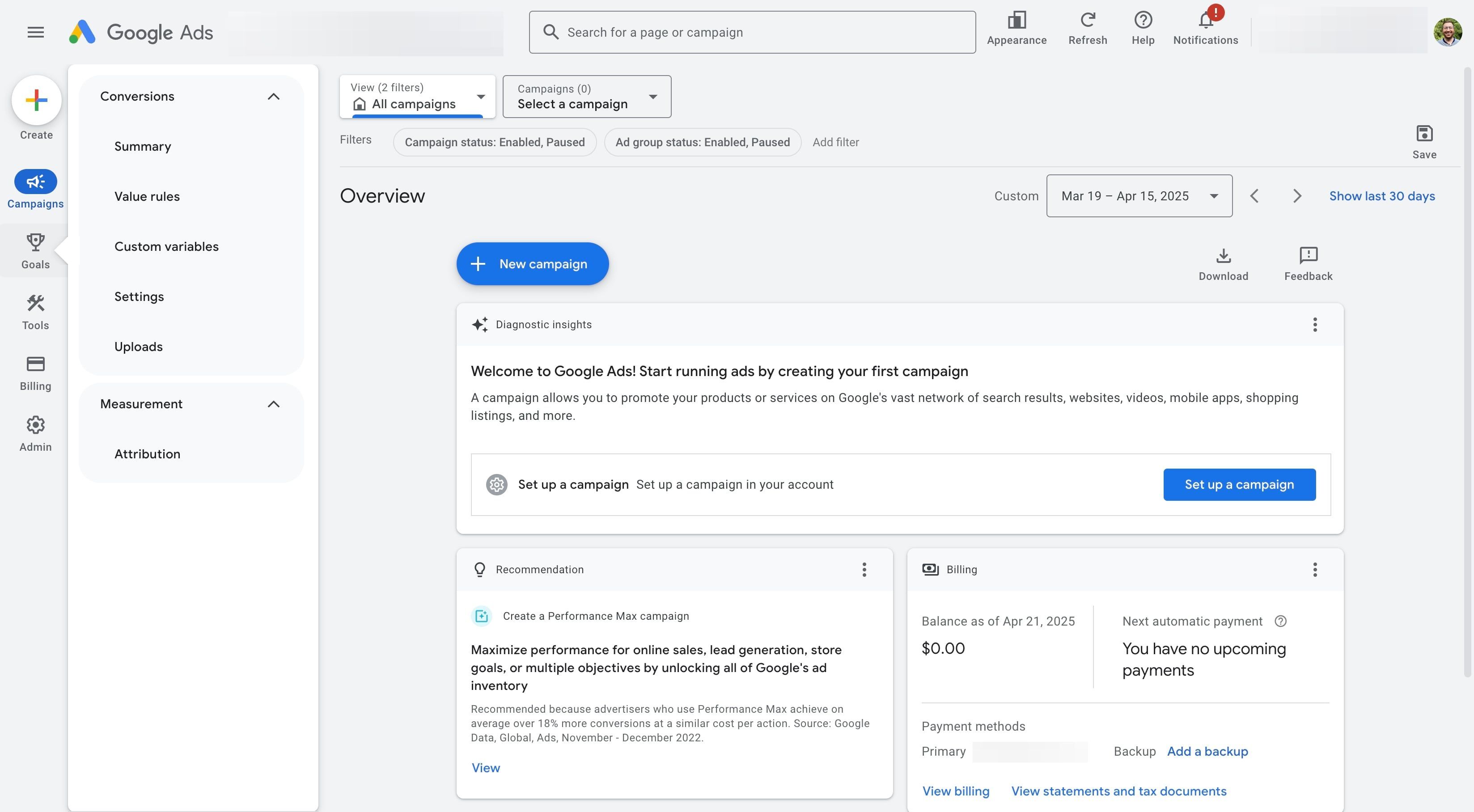Click the Create plus button
The image size is (1474, 812).
[36, 100]
